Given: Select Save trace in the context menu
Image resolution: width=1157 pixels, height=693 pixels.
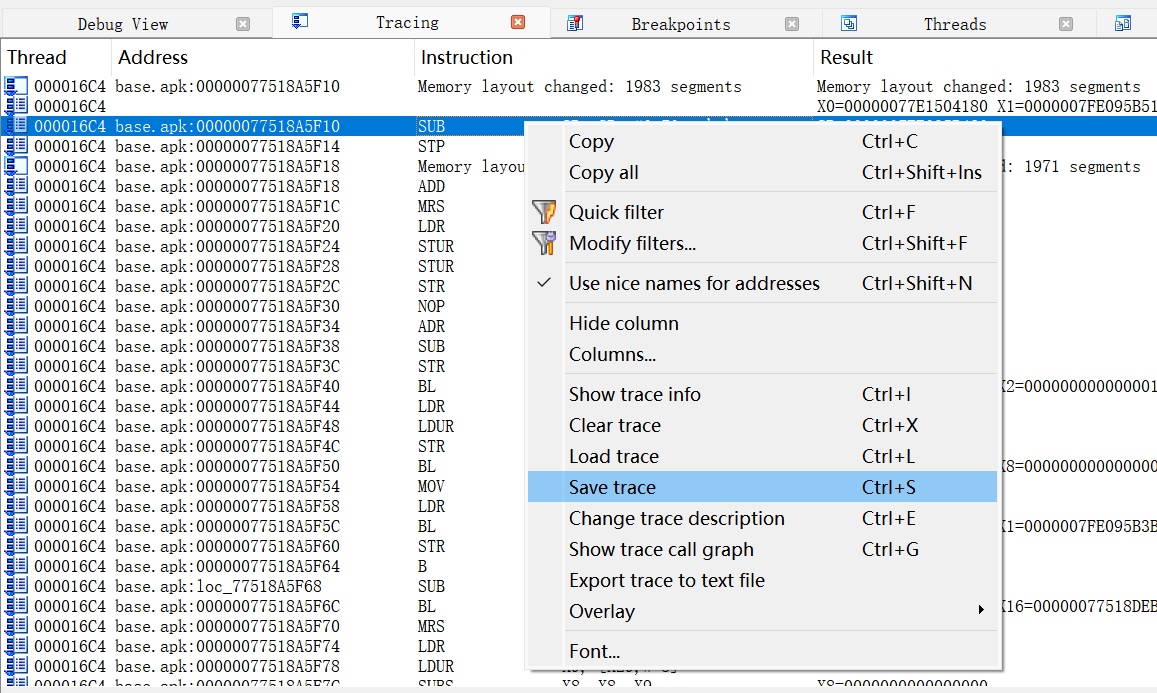Looking at the screenshot, I should [x=762, y=487].
